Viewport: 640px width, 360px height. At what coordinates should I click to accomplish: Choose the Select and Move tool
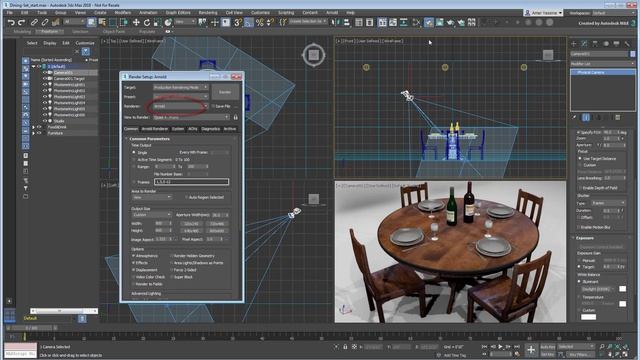coord(136,22)
